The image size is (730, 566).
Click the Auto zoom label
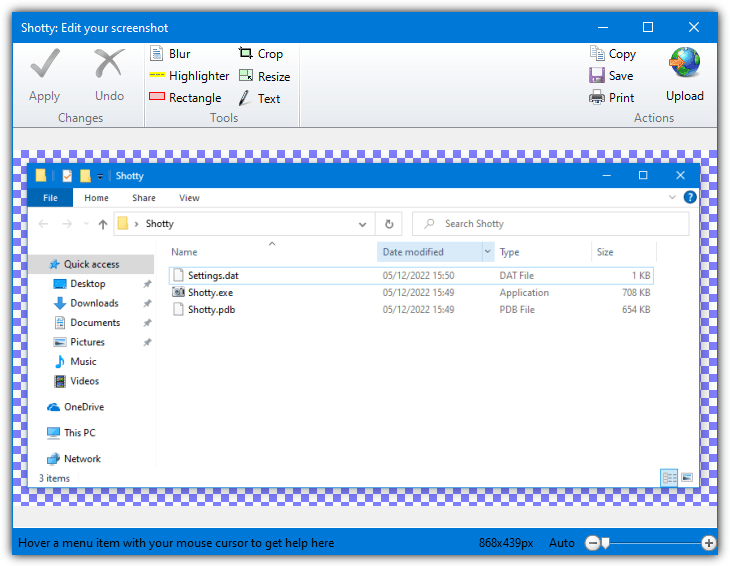pos(561,543)
